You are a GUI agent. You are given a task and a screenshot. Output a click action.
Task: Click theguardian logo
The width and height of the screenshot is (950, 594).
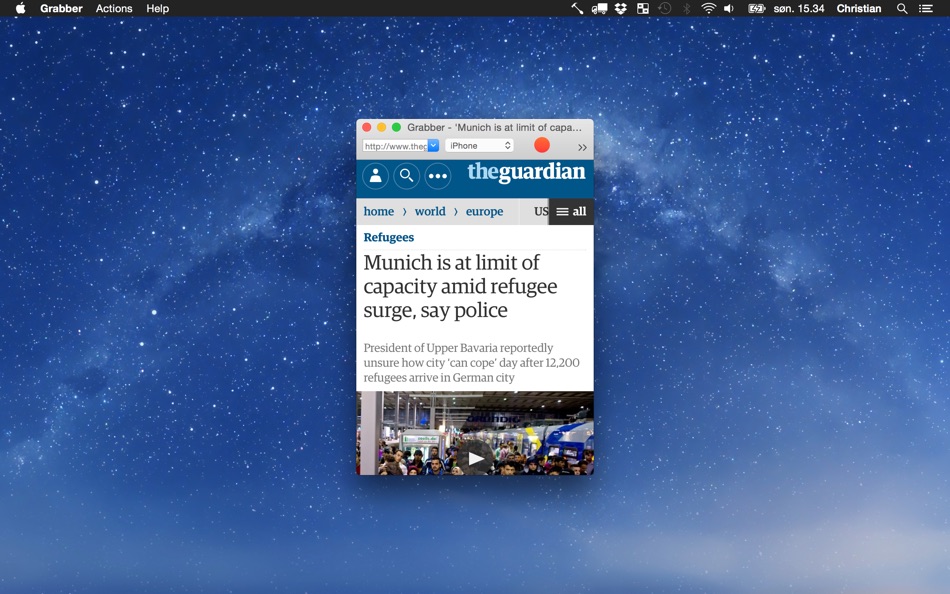click(x=526, y=172)
